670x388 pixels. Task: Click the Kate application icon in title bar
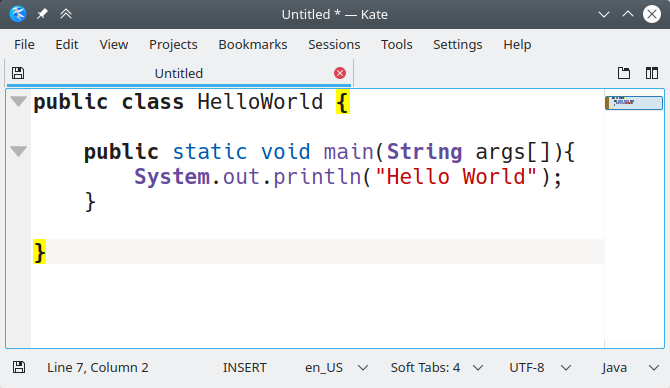click(x=18, y=14)
